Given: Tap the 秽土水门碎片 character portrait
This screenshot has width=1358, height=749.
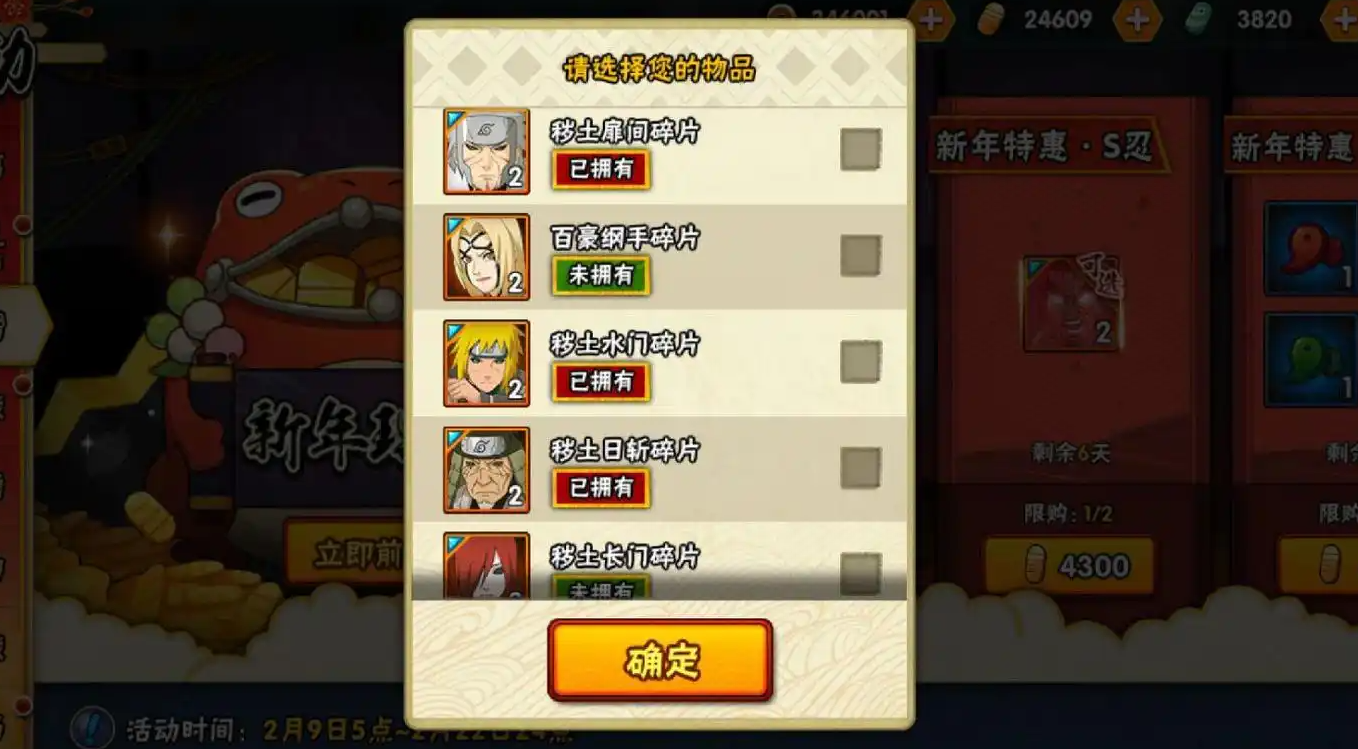Looking at the screenshot, I should pos(487,363).
